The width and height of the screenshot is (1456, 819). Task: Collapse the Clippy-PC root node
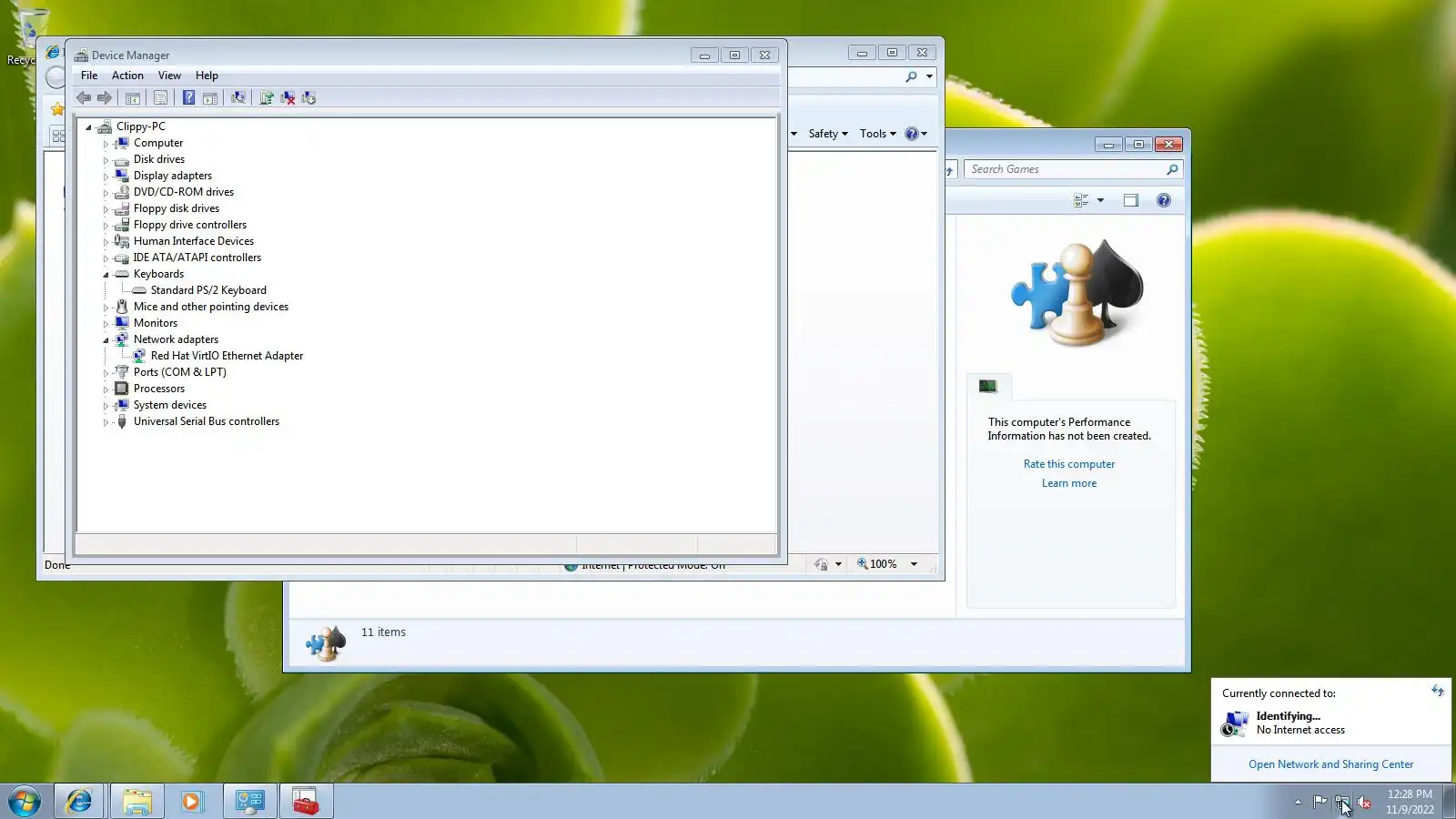tap(88, 127)
